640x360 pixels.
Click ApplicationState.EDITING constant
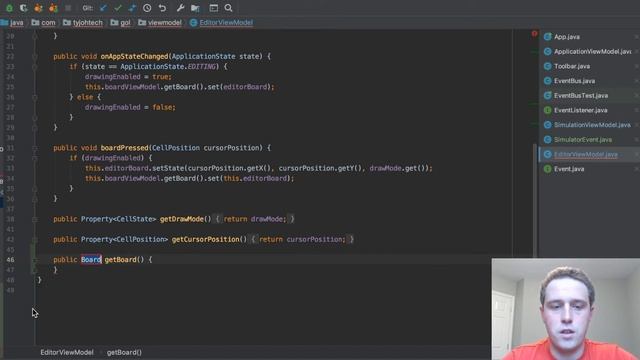168,67
